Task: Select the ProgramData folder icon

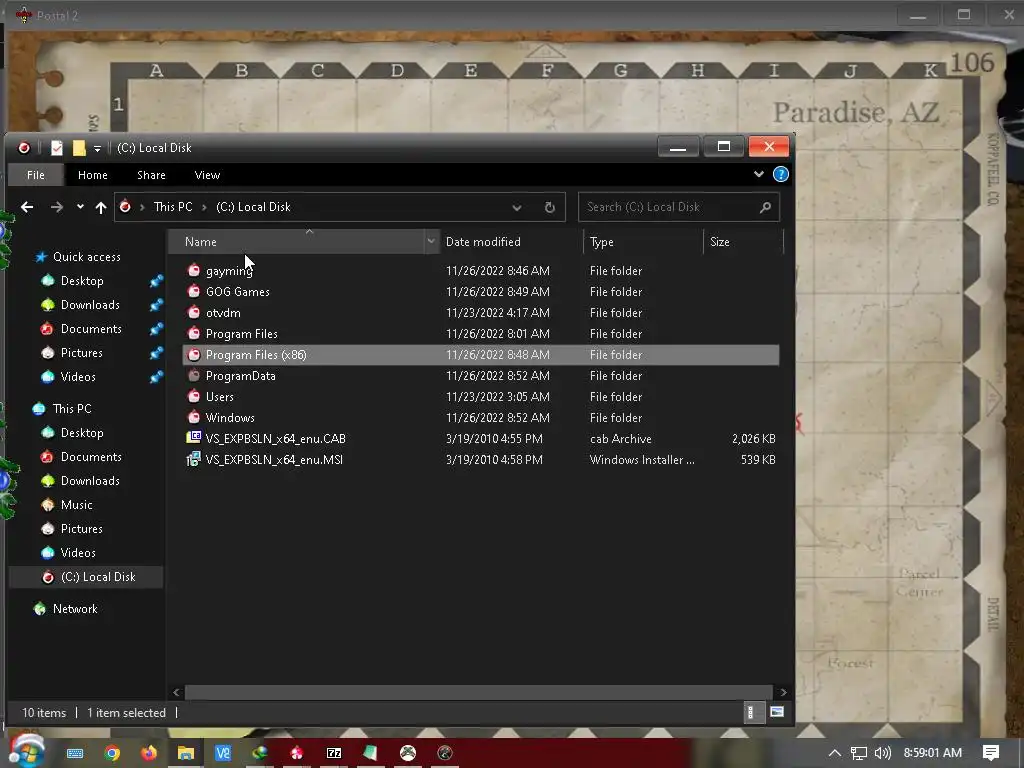Action: (x=193, y=376)
